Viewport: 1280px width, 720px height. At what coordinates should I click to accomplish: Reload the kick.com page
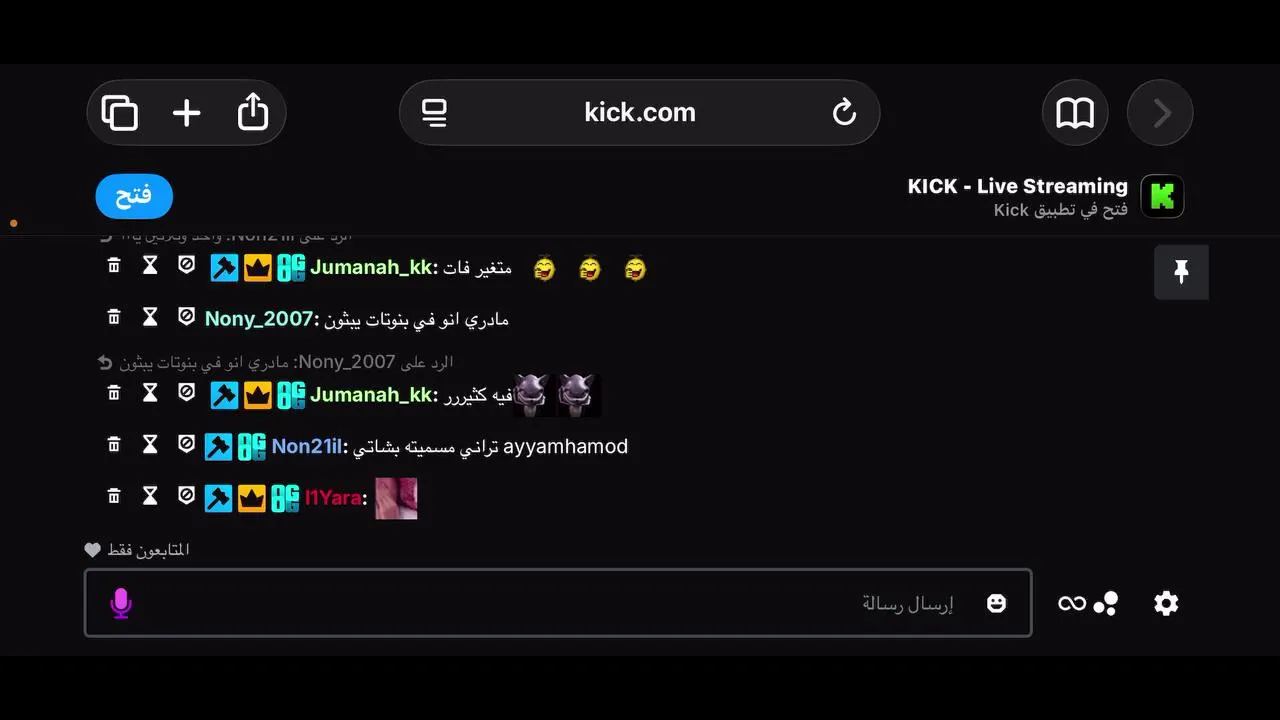point(844,112)
